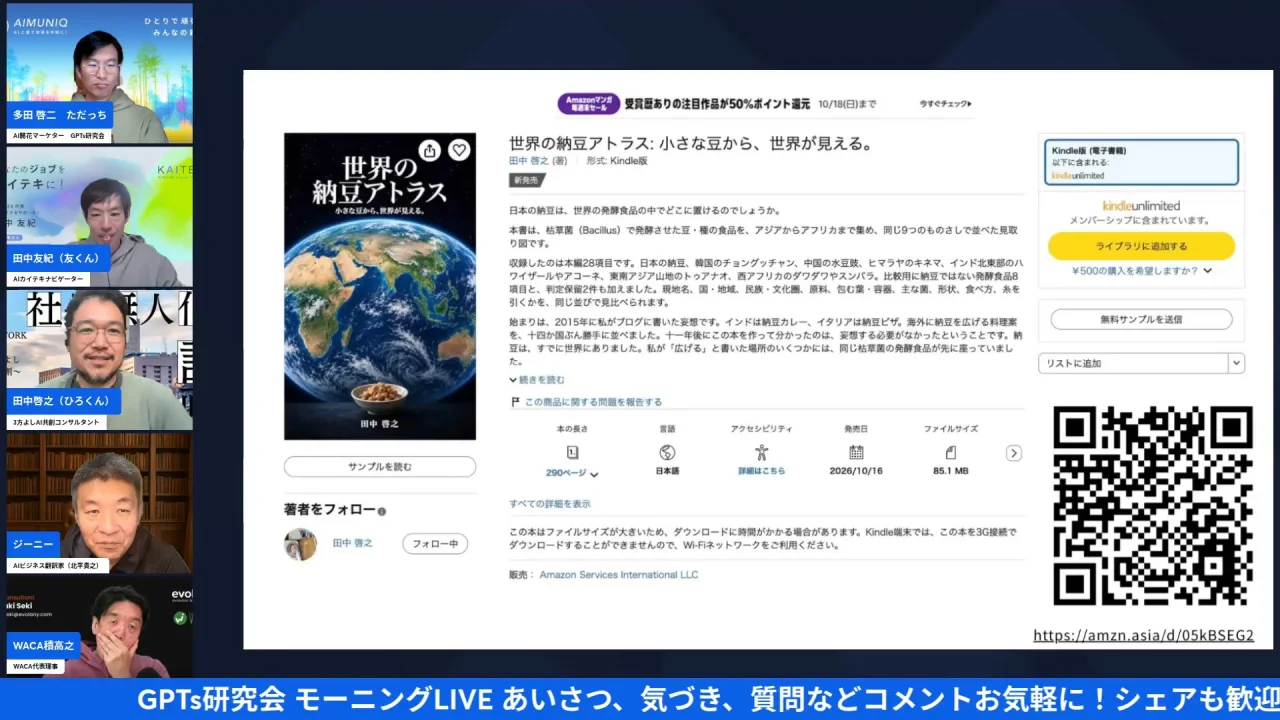Viewport: 1280px width, 720px height.
Task: Open the すべての詳細を表示 link
Action: [550, 504]
